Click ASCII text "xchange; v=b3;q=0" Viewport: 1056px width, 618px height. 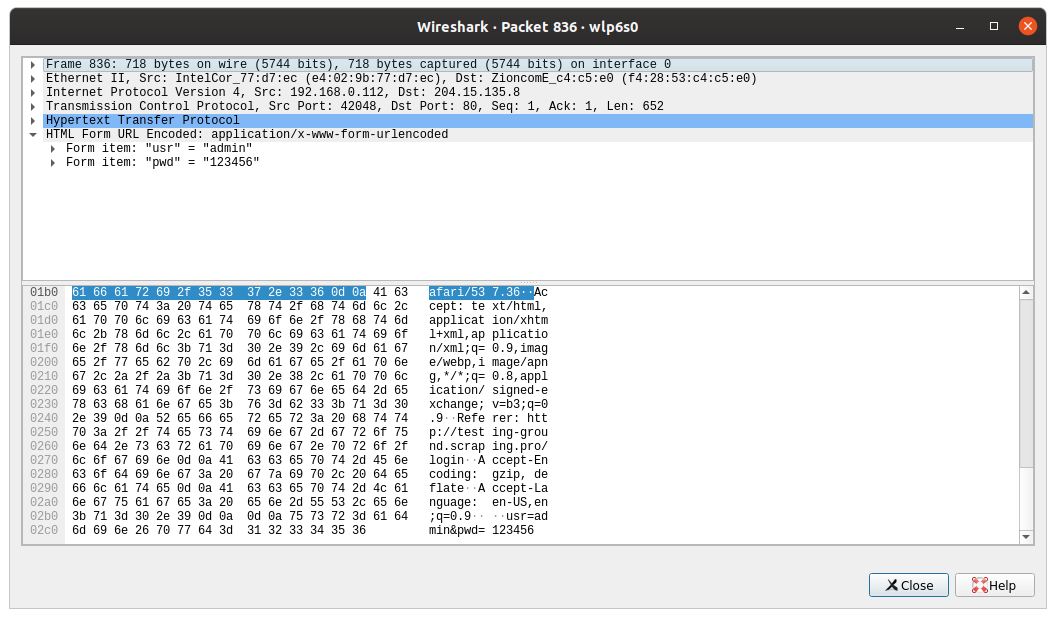pyautogui.click(x=488, y=405)
